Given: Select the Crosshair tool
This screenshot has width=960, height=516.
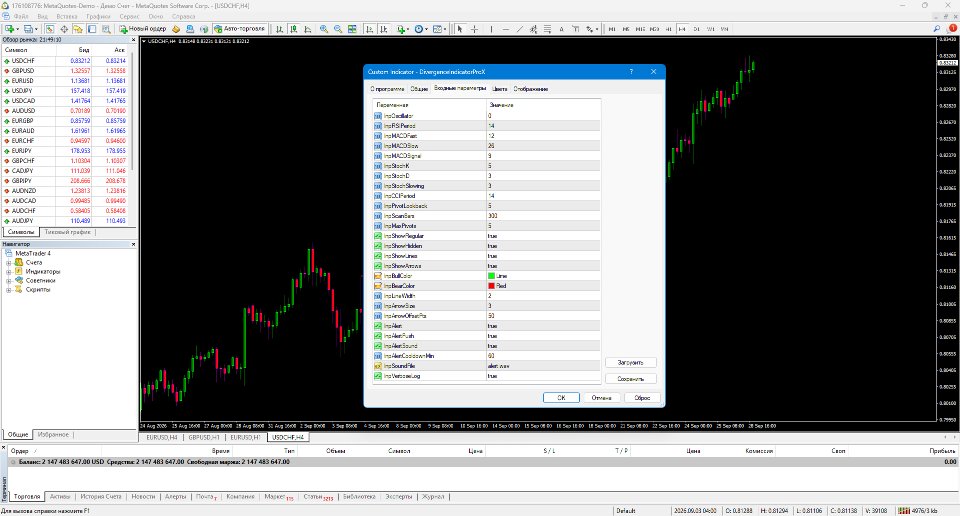Looking at the screenshot, I should point(474,29).
